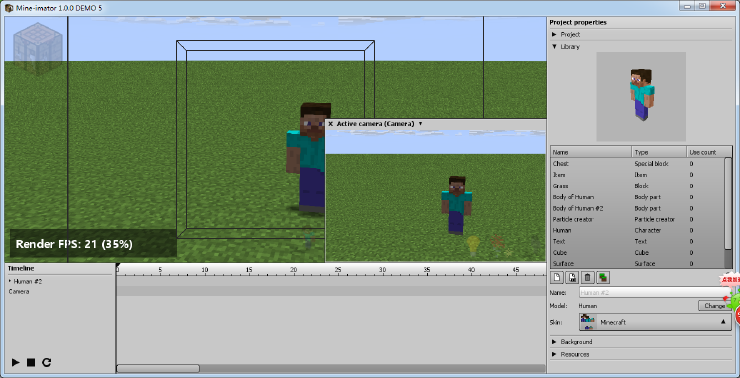Viewport: 740px width, 378px height.
Task: Stop the animation playback
Action: (31, 362)
